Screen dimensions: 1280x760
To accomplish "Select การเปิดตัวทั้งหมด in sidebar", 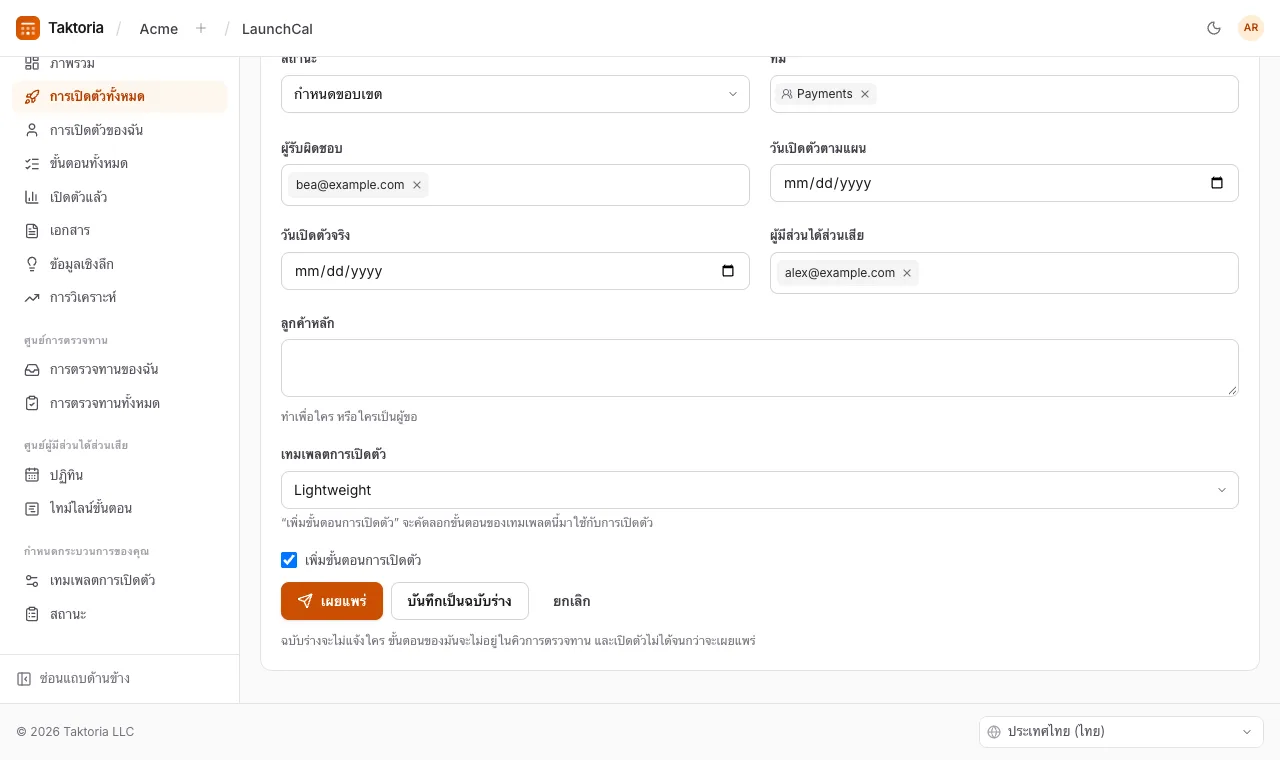I will 120,96.
